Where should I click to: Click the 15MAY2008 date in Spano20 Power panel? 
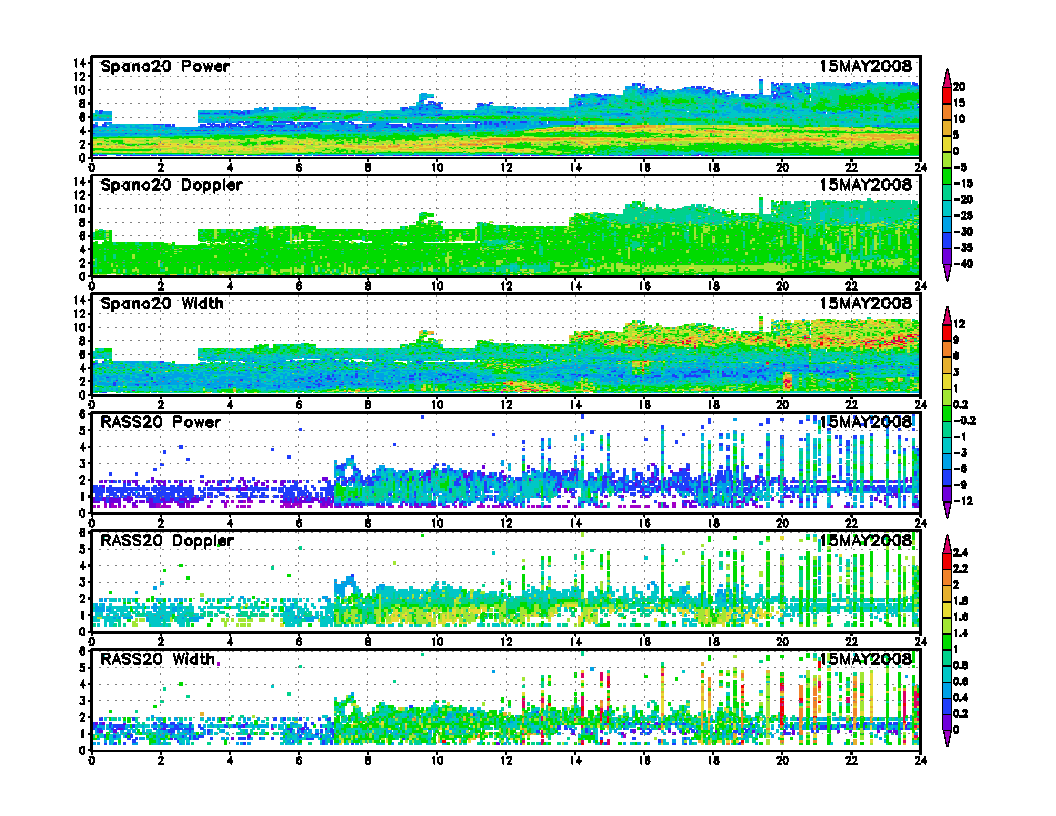click(x=865, y=67)
